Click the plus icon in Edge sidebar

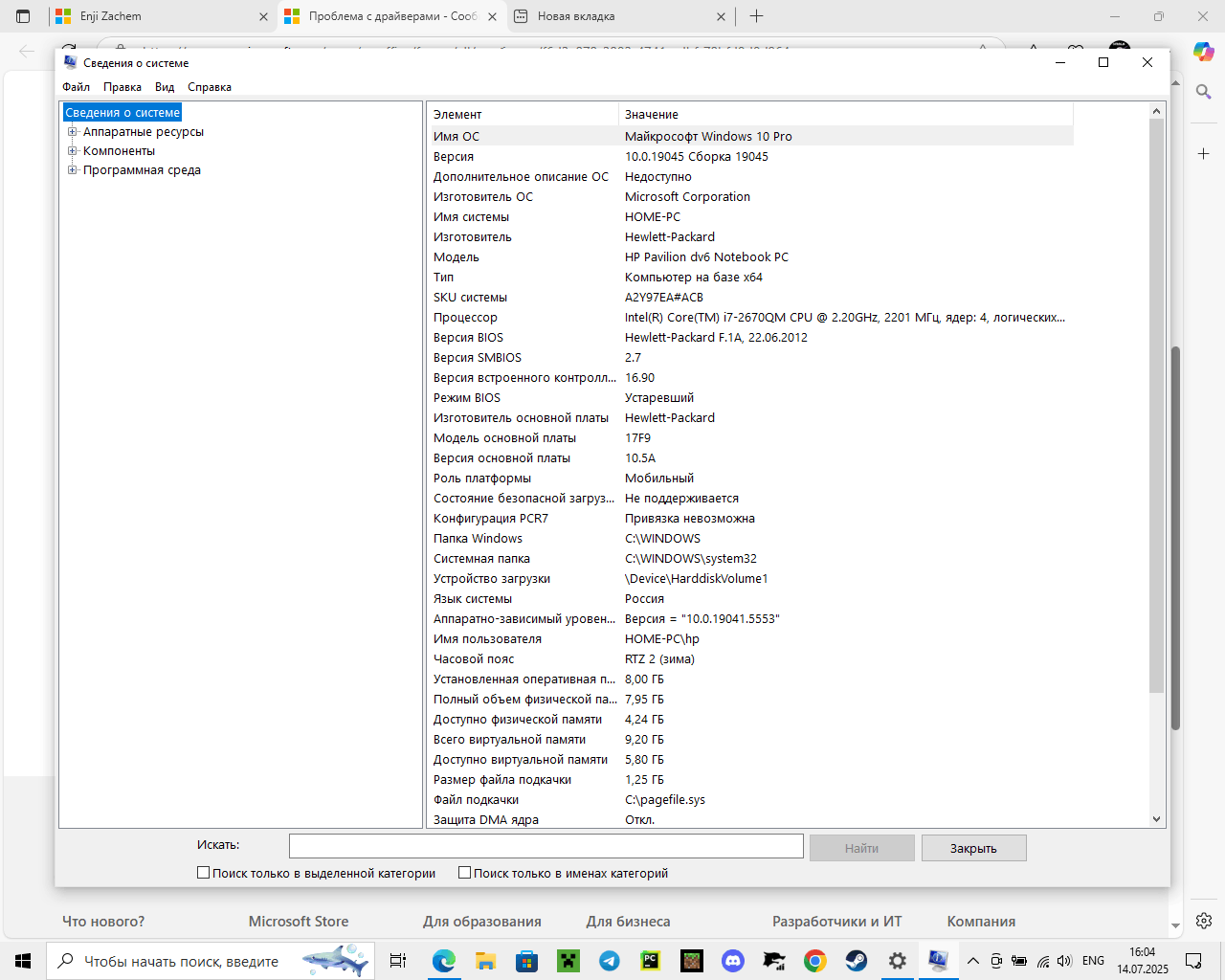pyautogui.click(x=1204, y=153)
